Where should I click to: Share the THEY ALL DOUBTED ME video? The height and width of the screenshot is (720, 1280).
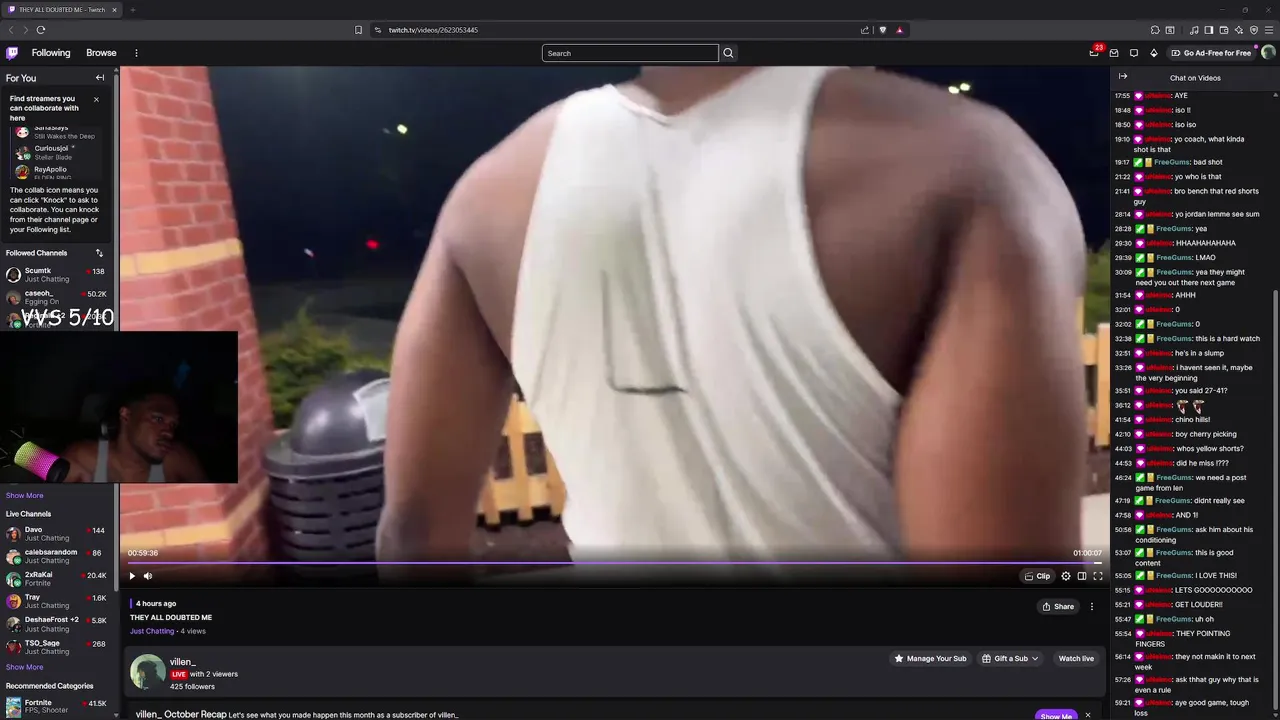pos(1058,606)
